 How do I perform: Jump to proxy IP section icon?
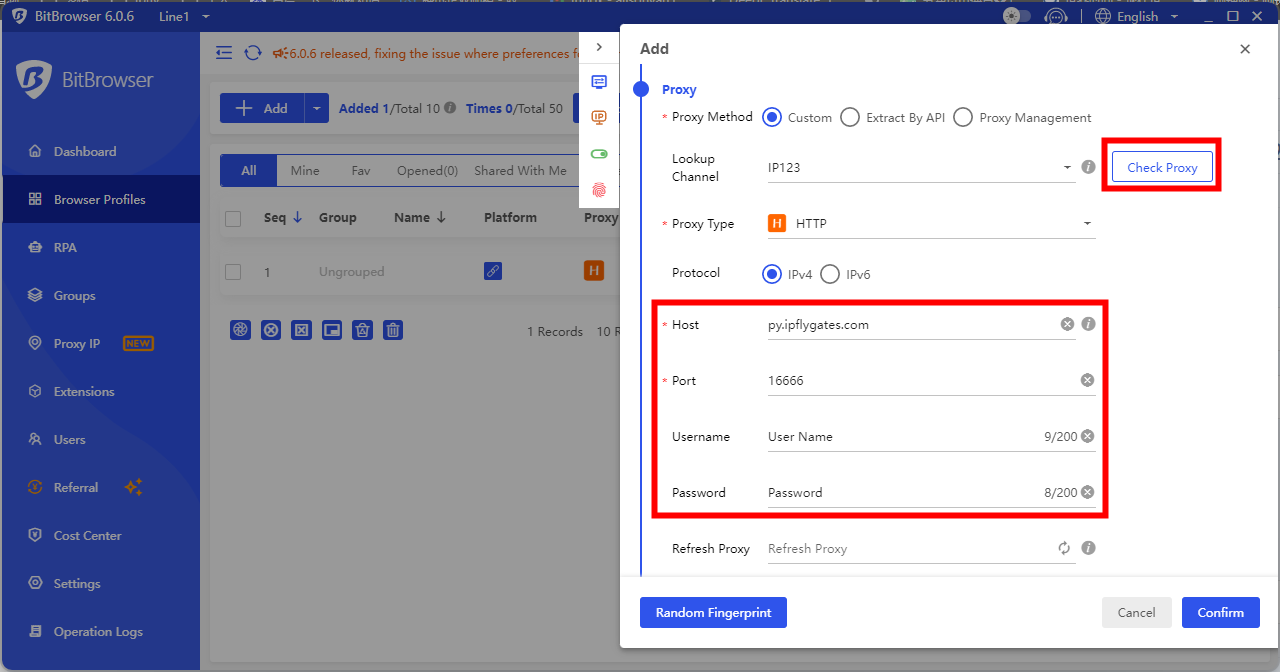[599, 117]
